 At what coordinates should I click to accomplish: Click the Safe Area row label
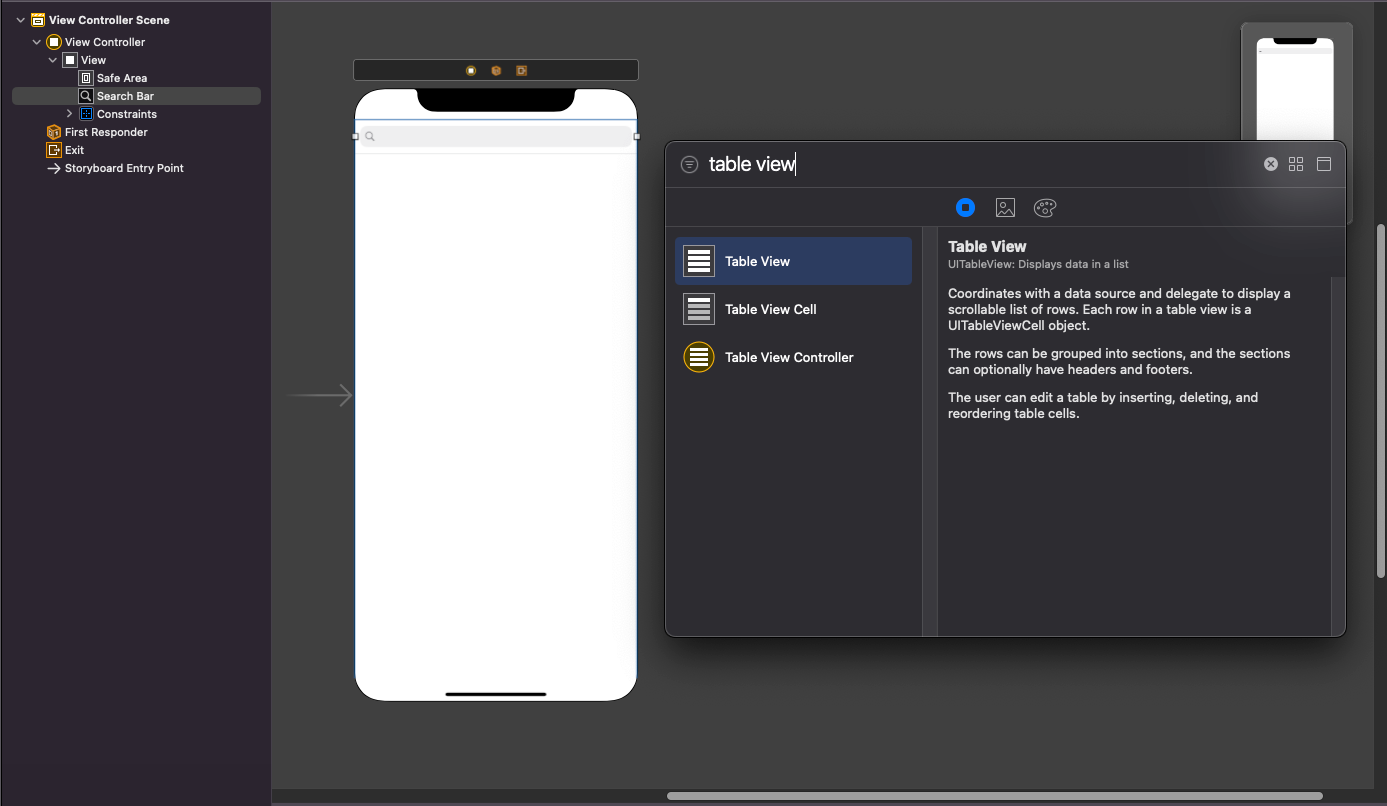pos(122,78)
